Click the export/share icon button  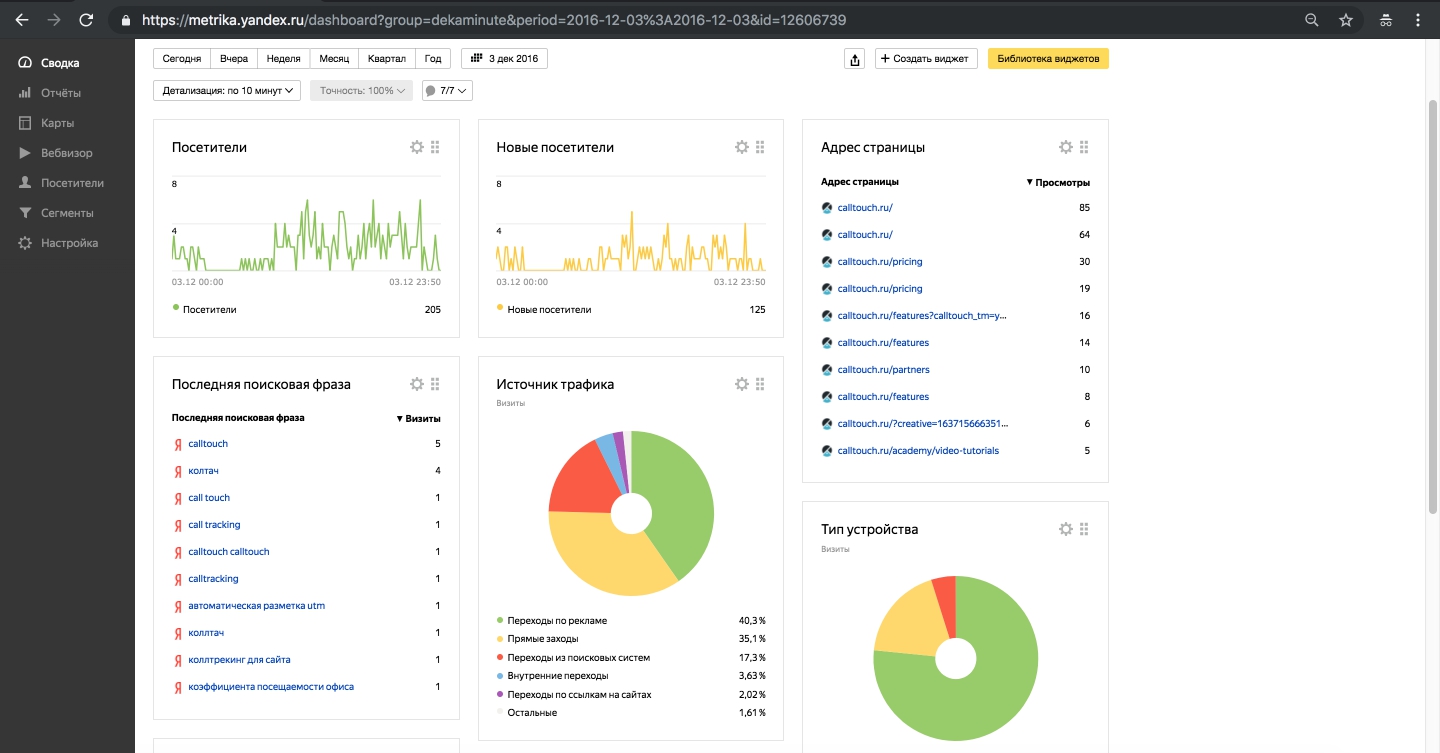coord(855,59)
